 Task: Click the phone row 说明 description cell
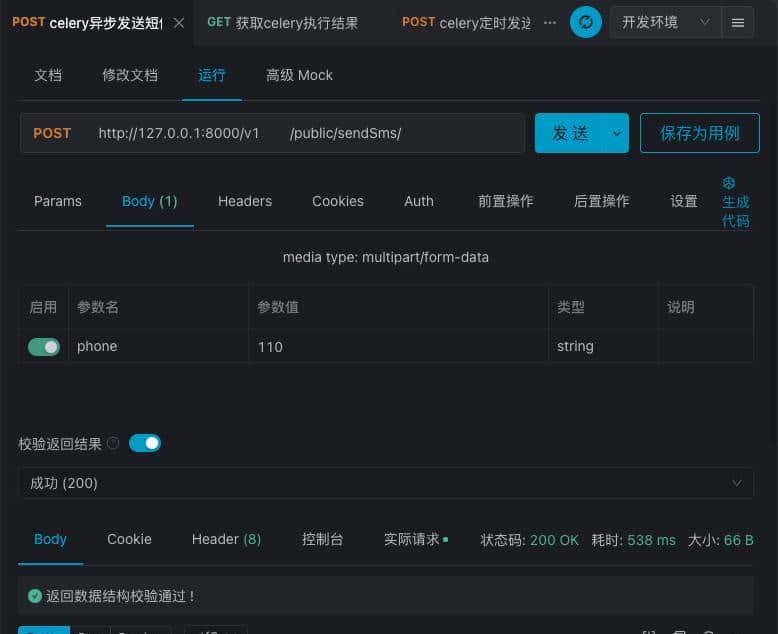pyautogui.click(x=706, y=346)
